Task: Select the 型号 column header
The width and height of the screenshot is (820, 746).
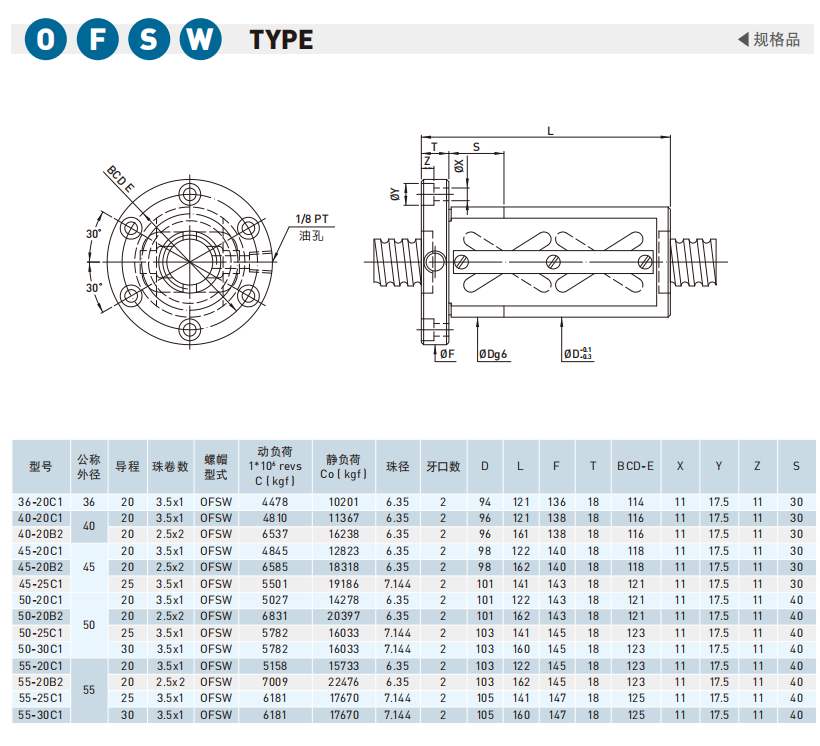Action: (x=40, y=466)
